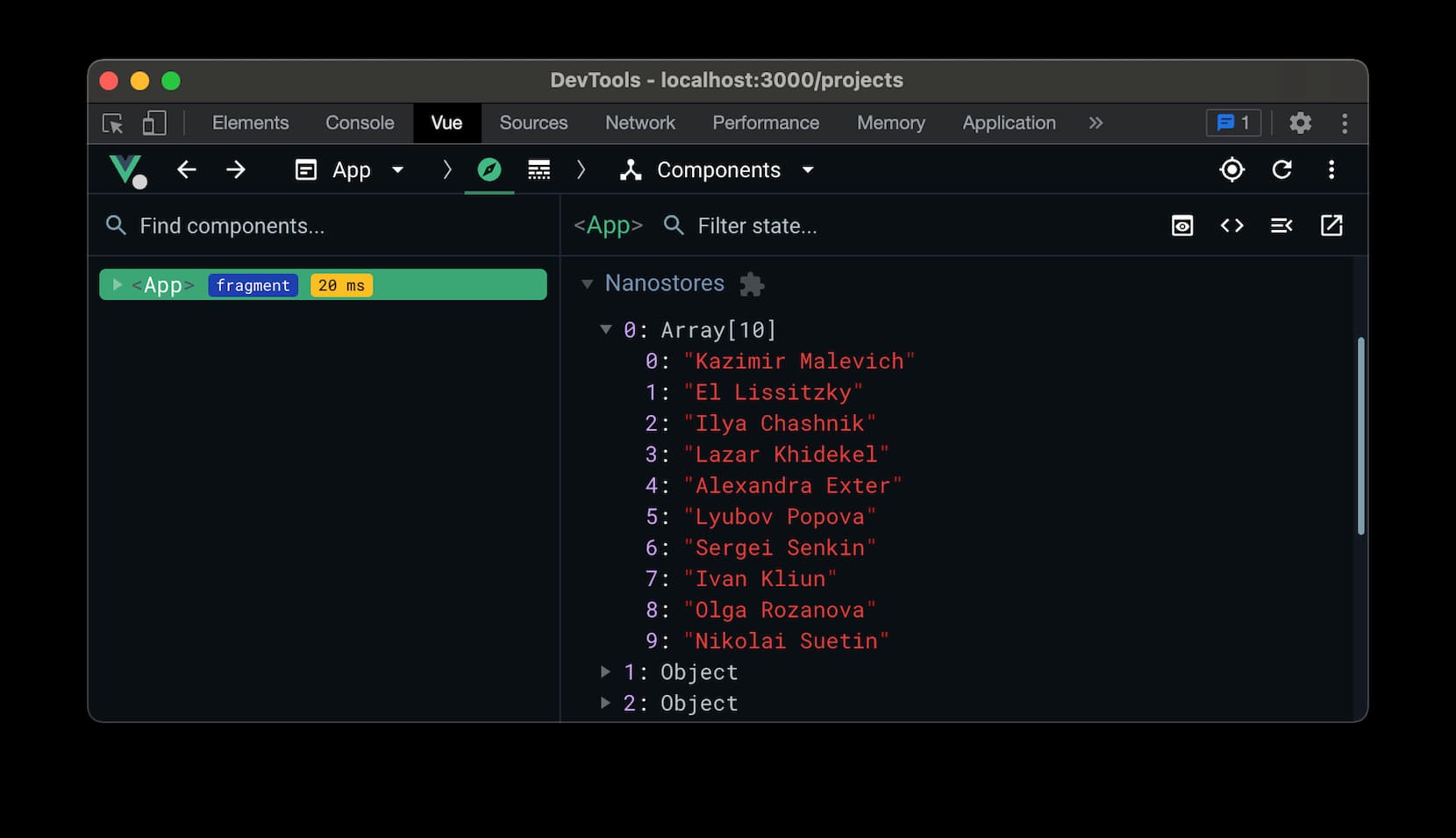The image size is (1456, 838).
Task: Select the green compass inspector icon
Action: 489,169
